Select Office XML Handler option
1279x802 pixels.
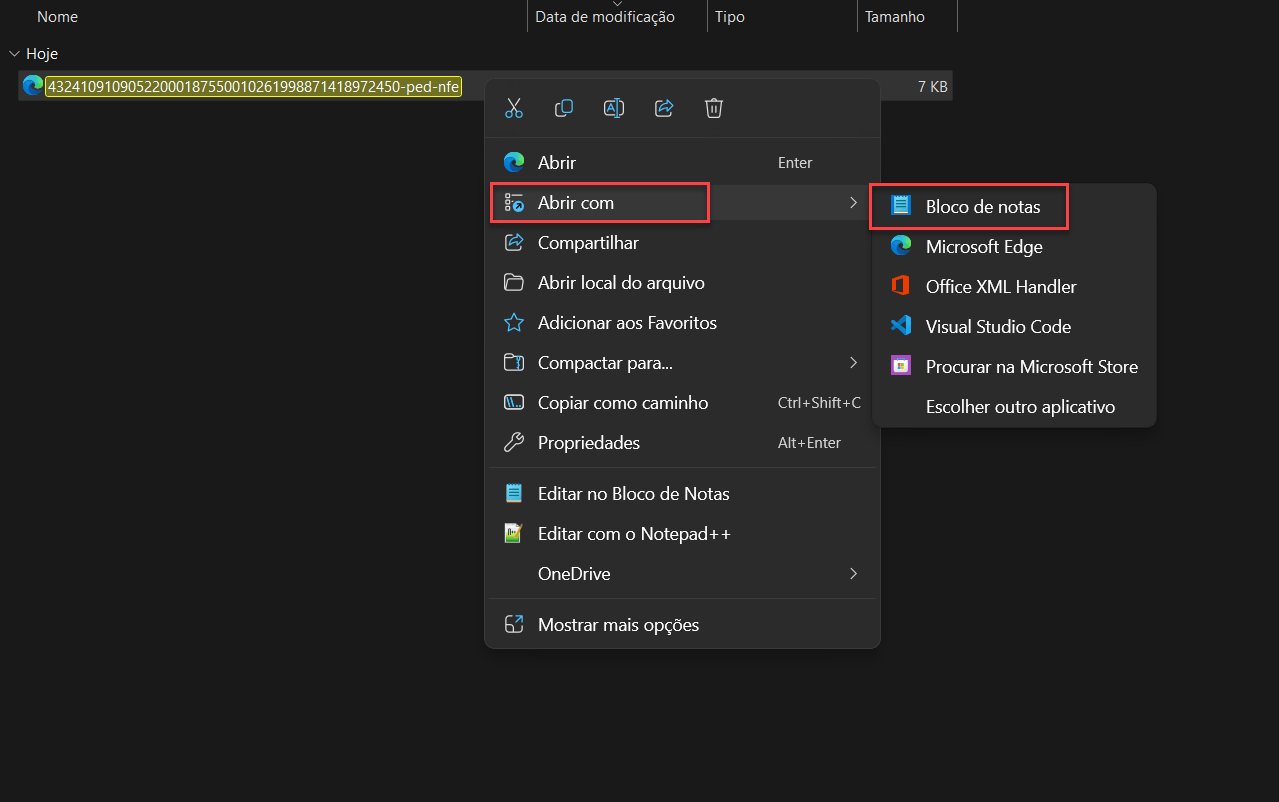click(x=1000, y=287)
